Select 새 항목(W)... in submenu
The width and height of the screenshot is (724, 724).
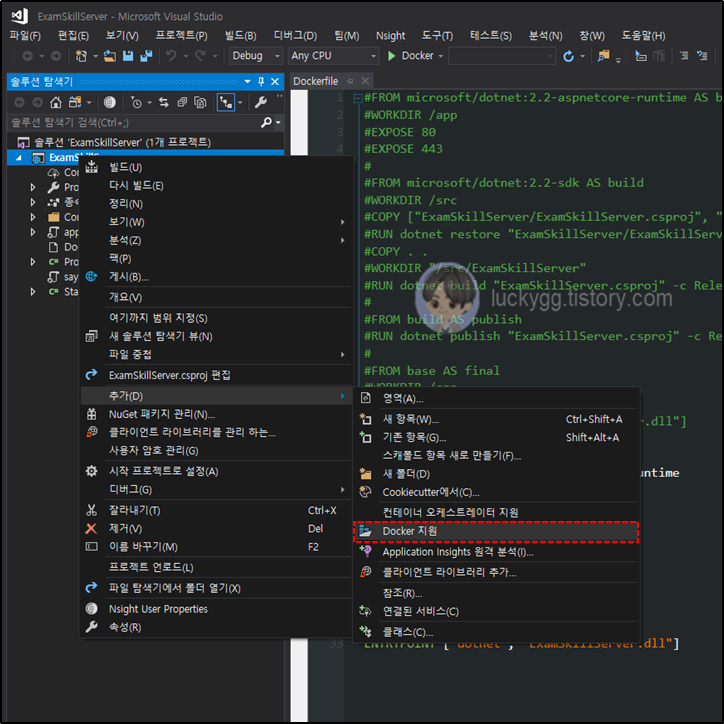tap(496, 419)
